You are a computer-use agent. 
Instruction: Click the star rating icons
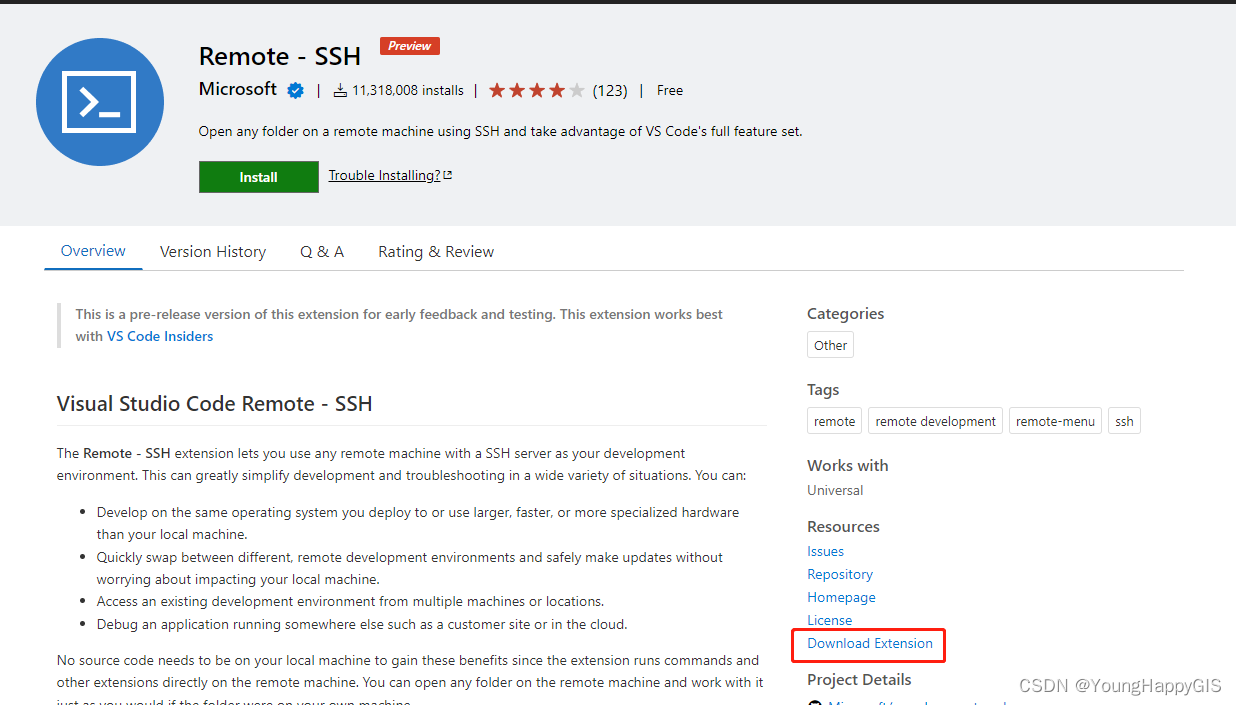pos(537,91)
